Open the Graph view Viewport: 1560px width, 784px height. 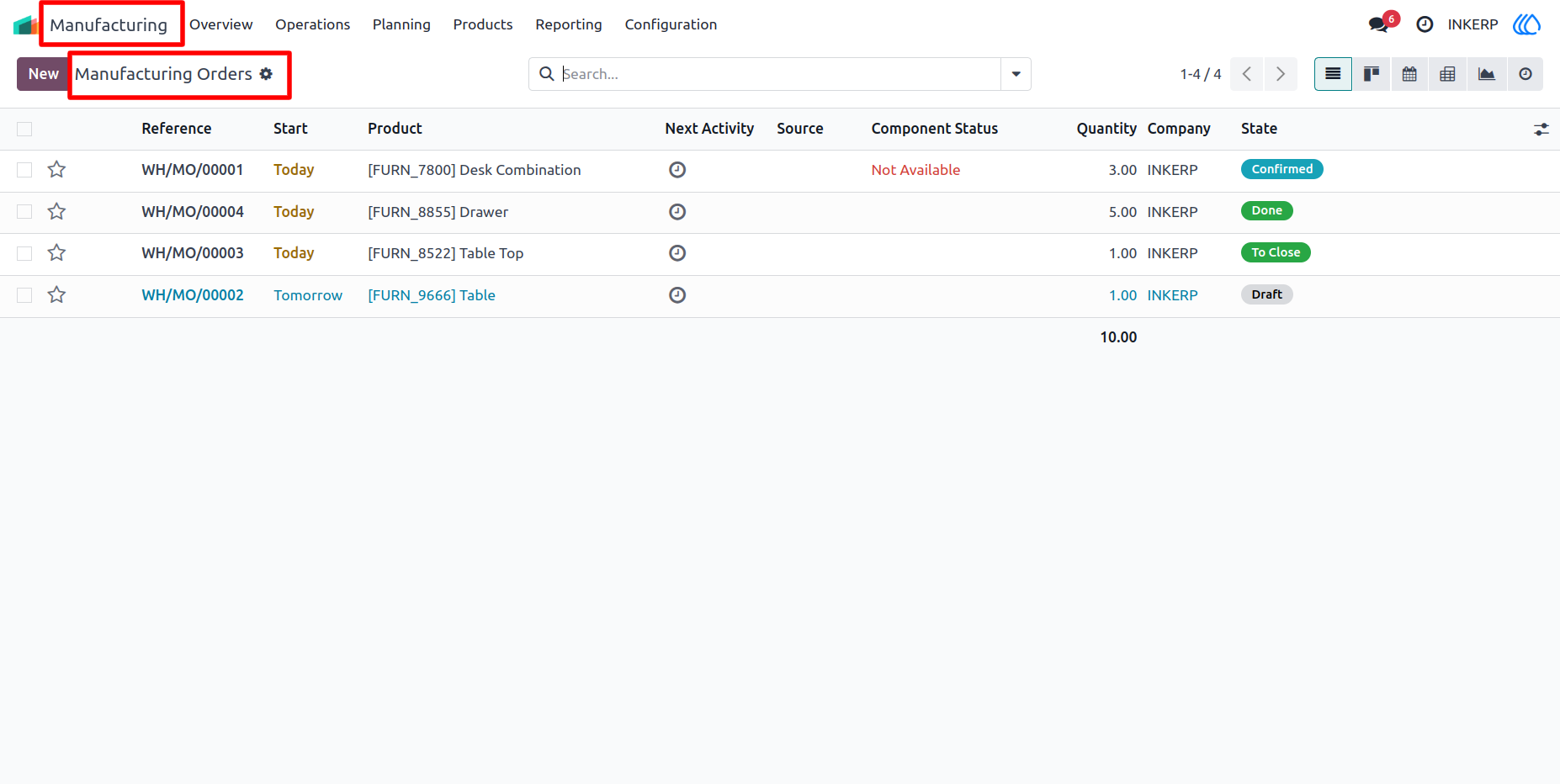1486,74
